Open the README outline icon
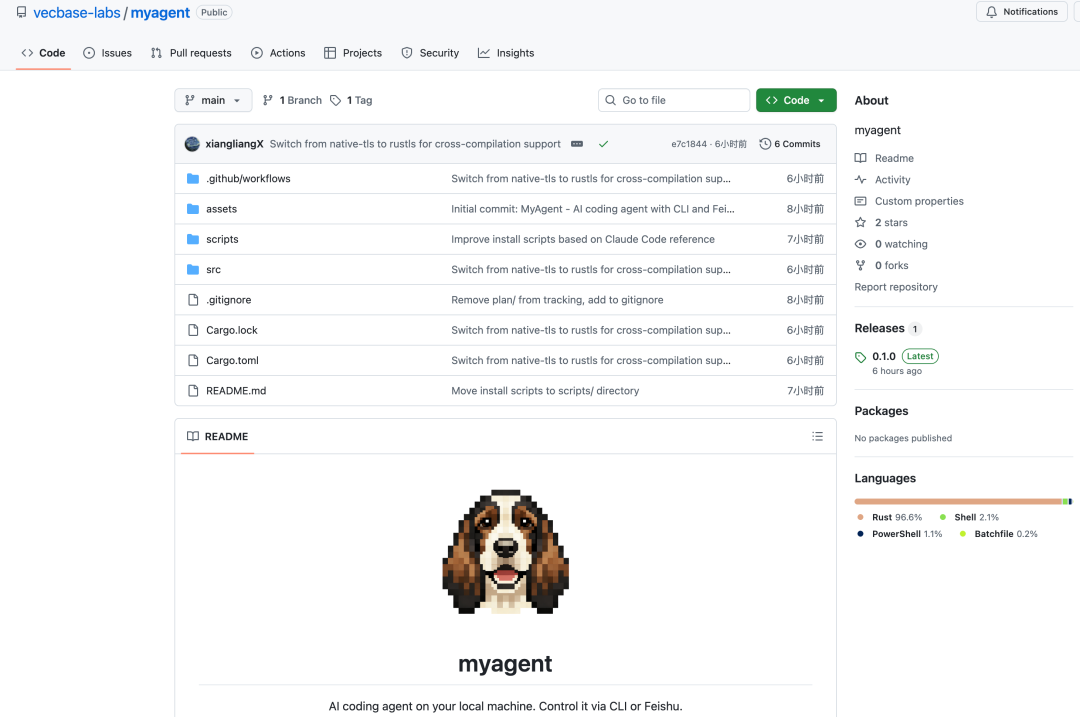The height and width of the screenshot is (717, 1080). pos(817,436)
